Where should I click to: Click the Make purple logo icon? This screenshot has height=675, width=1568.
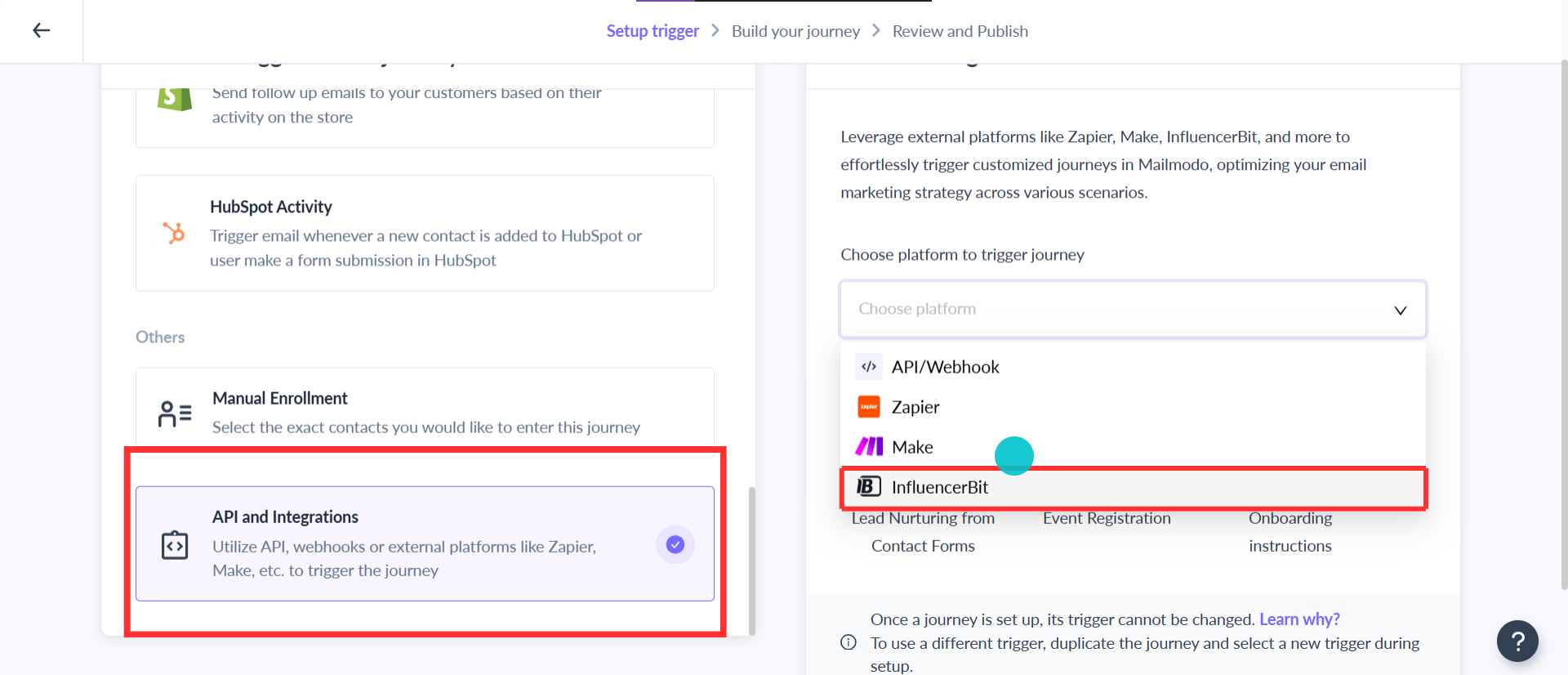tap(869, 446)
